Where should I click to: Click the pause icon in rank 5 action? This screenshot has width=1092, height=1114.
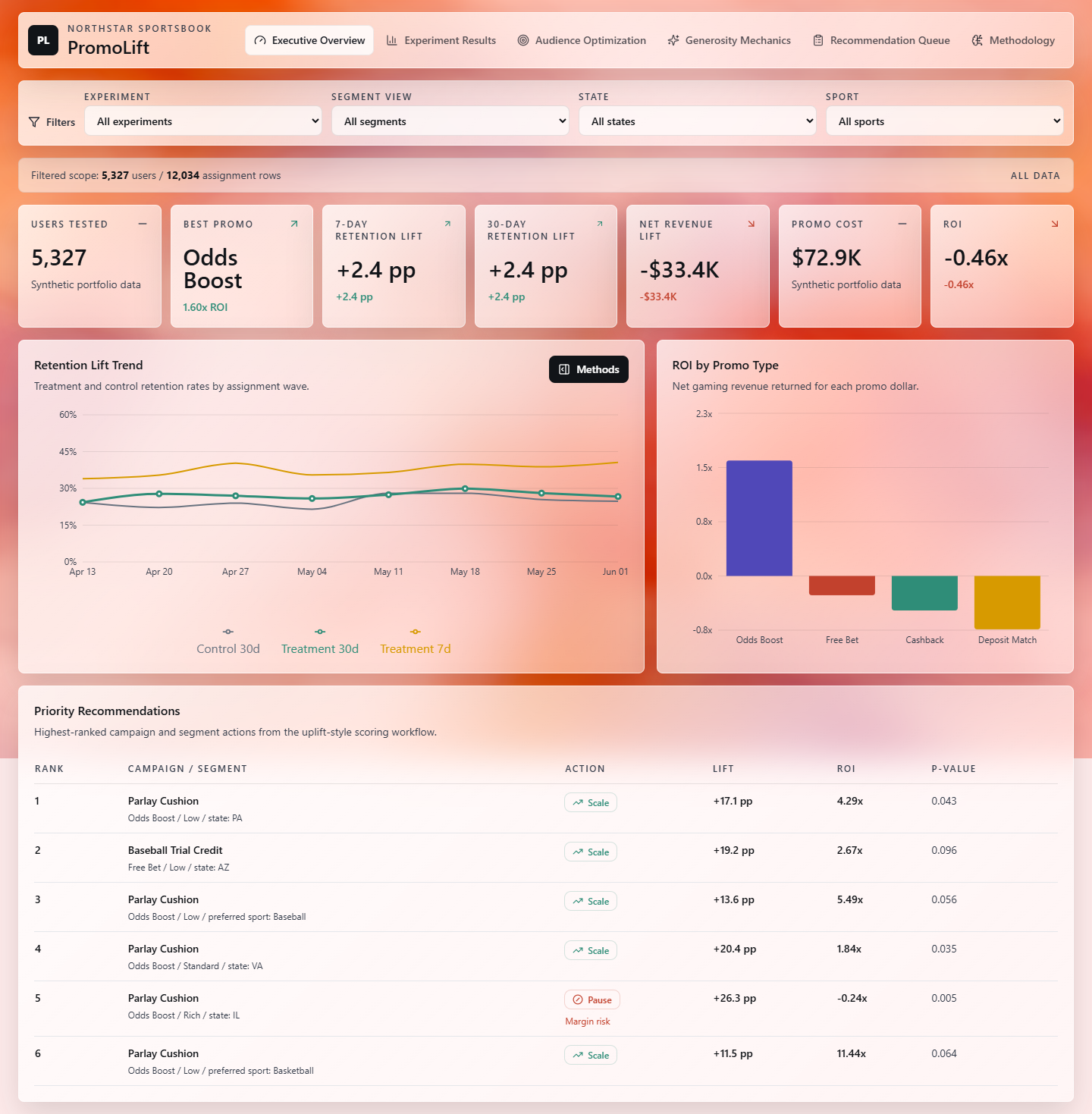[x=578, y=999]
